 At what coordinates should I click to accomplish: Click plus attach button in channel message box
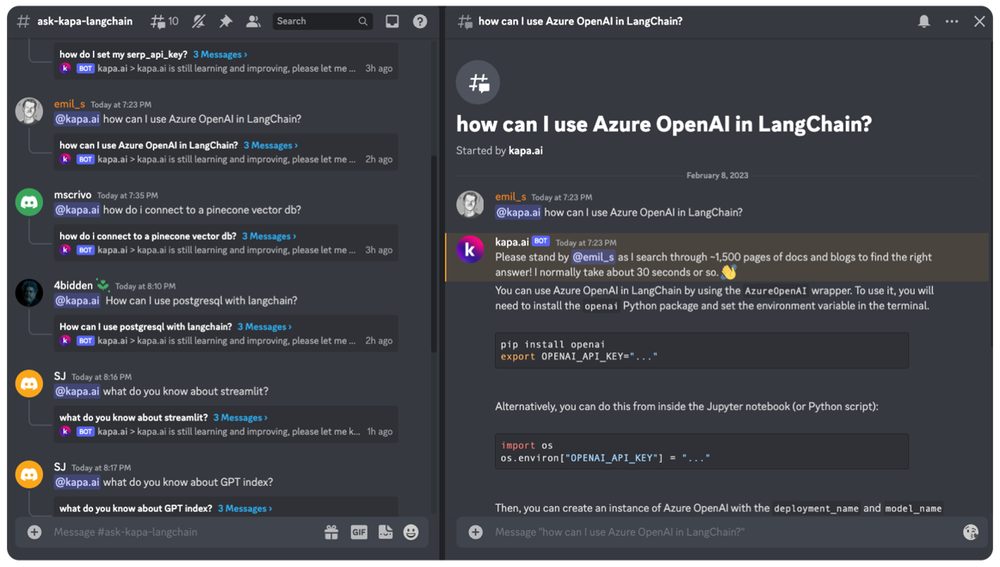point(34,532)
